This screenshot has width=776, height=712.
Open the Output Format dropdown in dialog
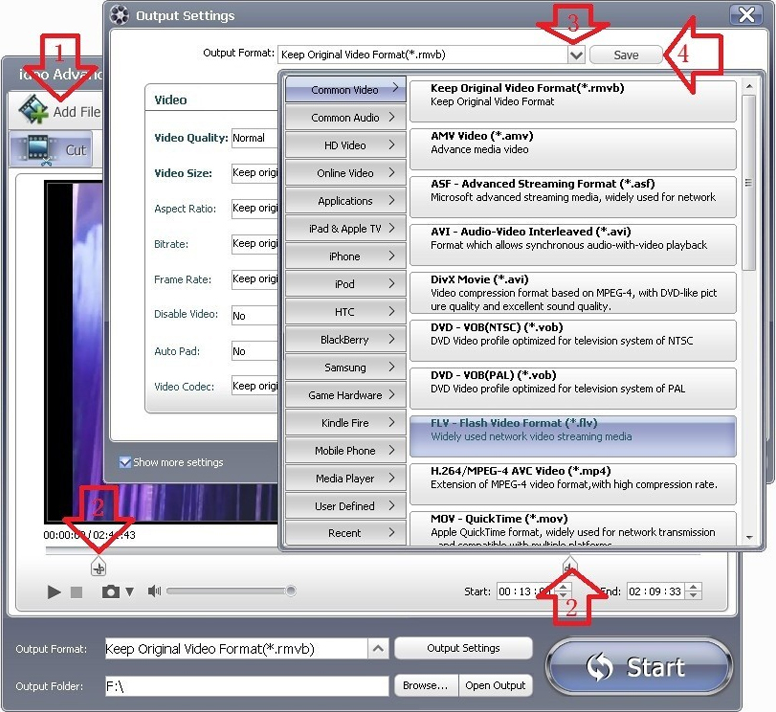(x=576, y=55)
